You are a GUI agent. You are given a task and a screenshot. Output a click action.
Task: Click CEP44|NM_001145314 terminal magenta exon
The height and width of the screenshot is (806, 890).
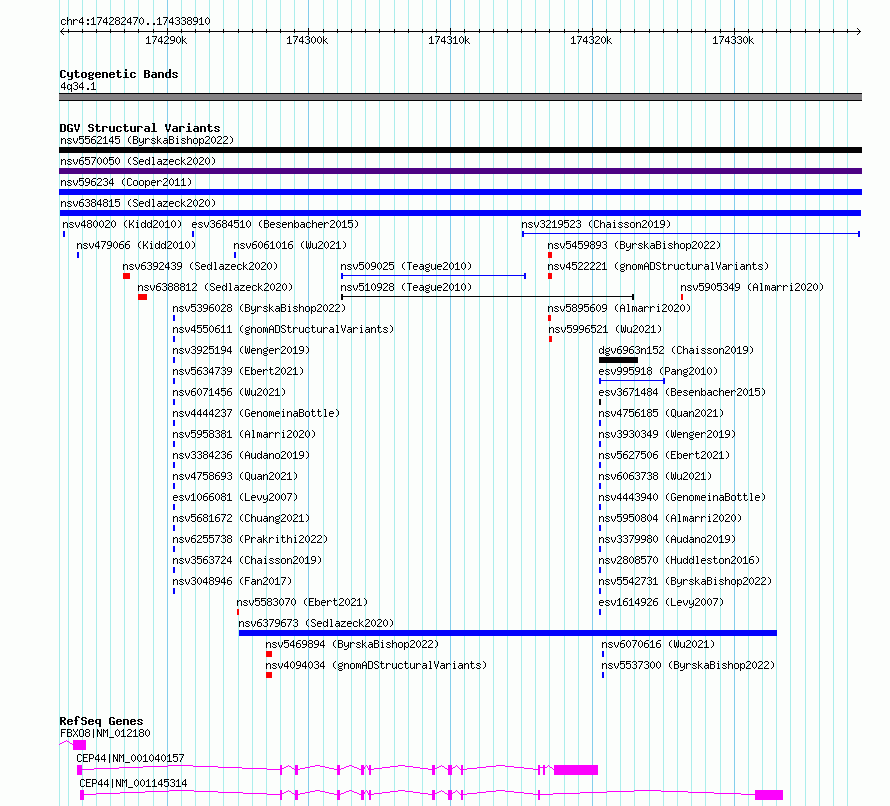[769, 795]
